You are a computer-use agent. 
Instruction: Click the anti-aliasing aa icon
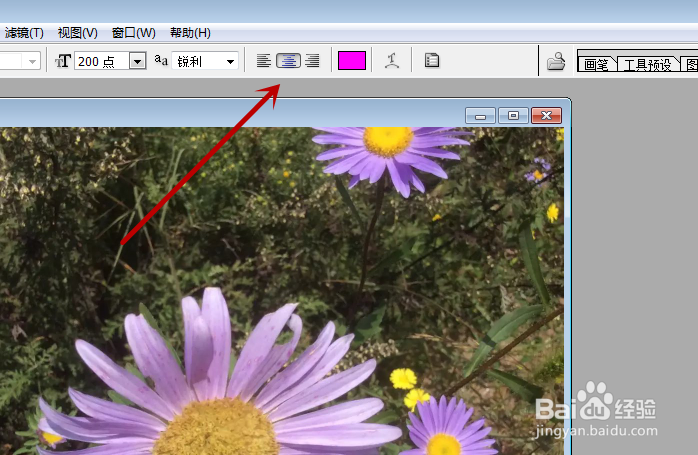161,59
